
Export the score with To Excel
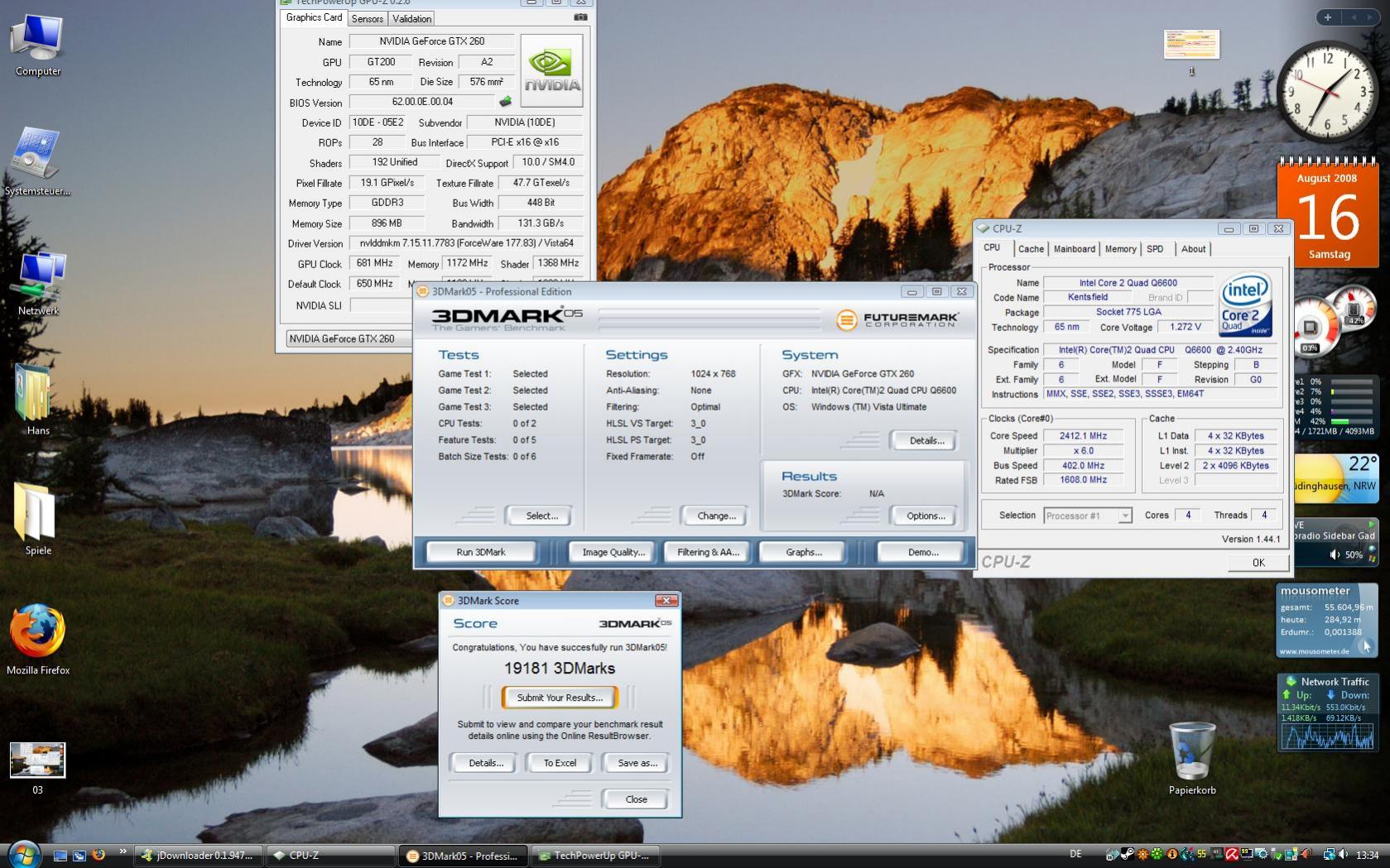[x=560, y=763]
